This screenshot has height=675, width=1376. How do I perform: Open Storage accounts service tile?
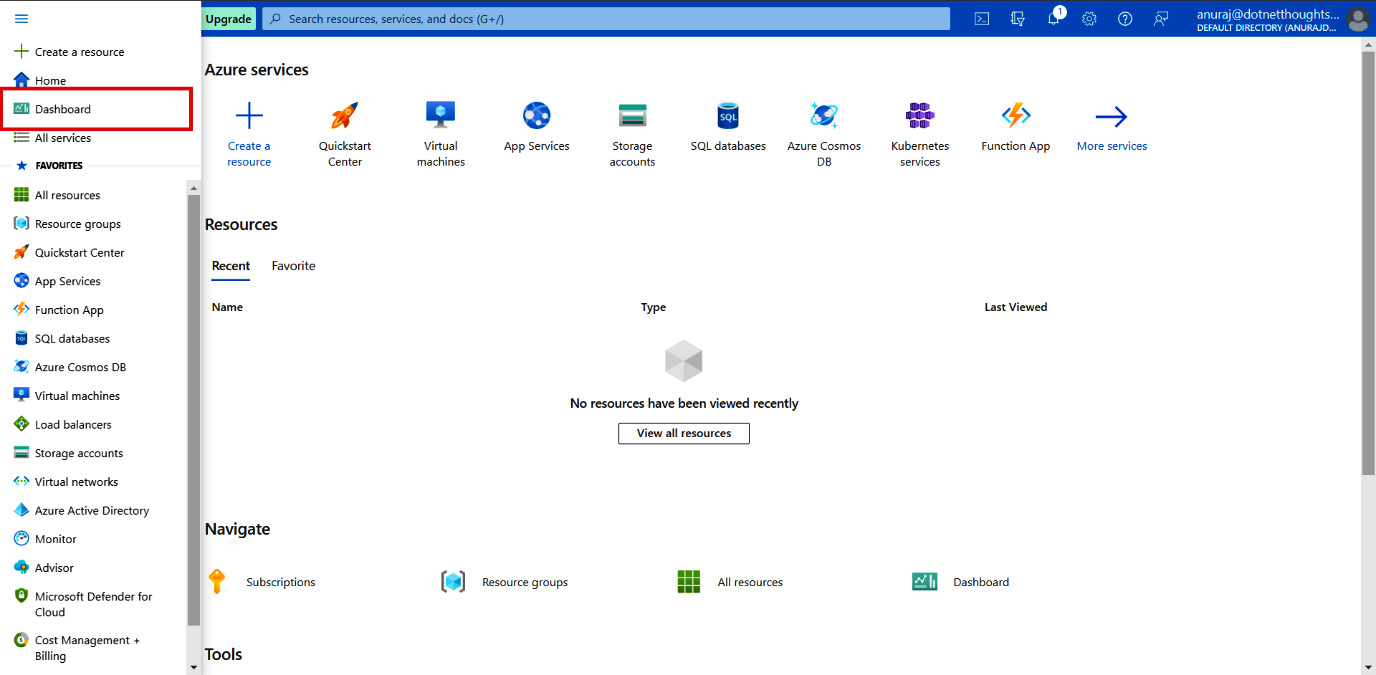coord(633,133)
